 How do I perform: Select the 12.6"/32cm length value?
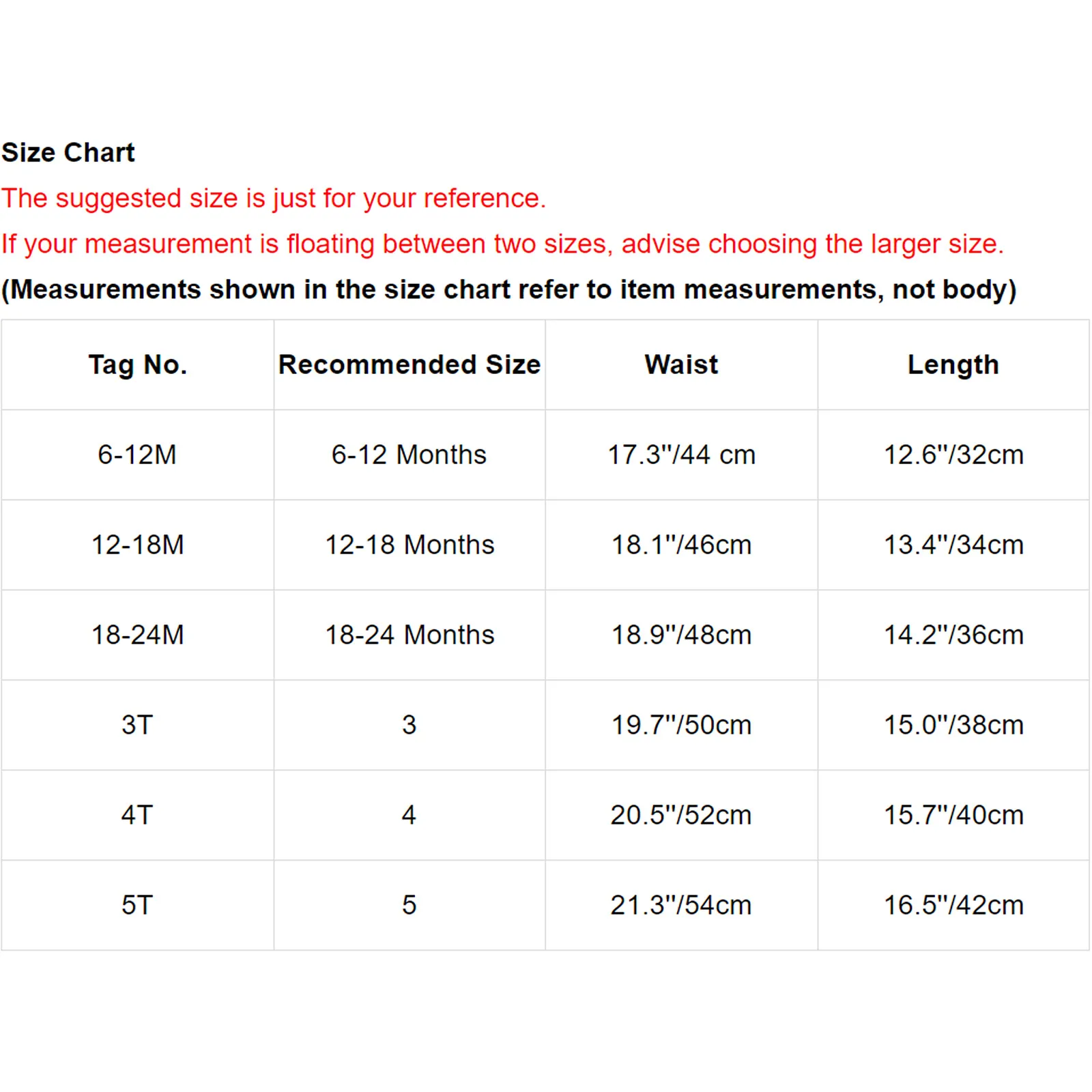(953, 455)
